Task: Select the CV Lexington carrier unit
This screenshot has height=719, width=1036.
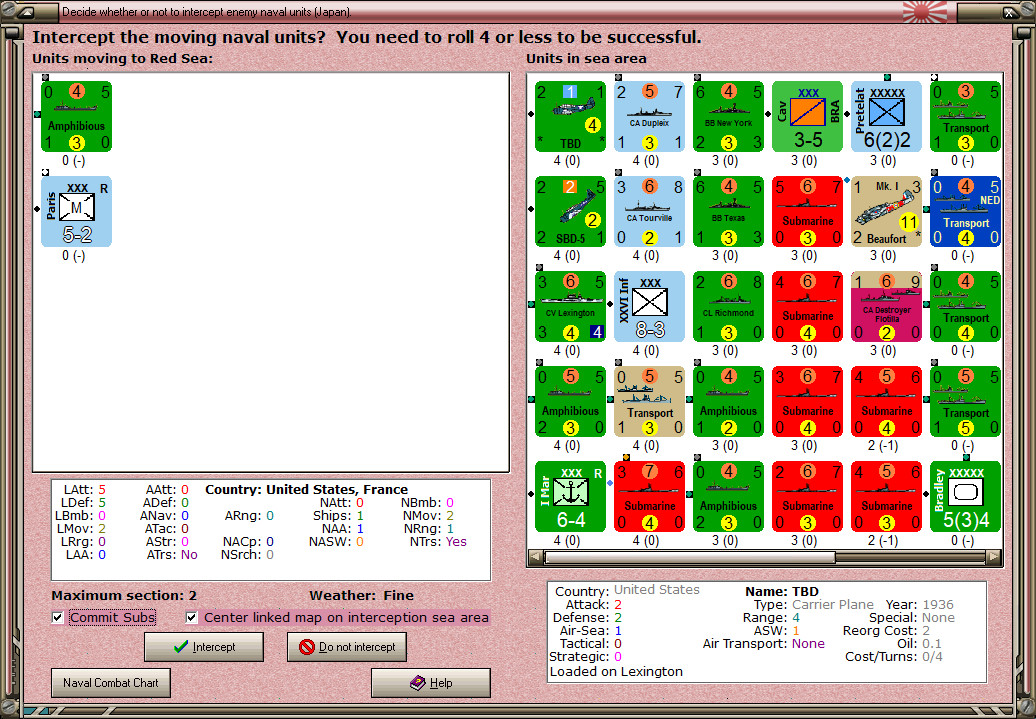Action: click(570, 307)
